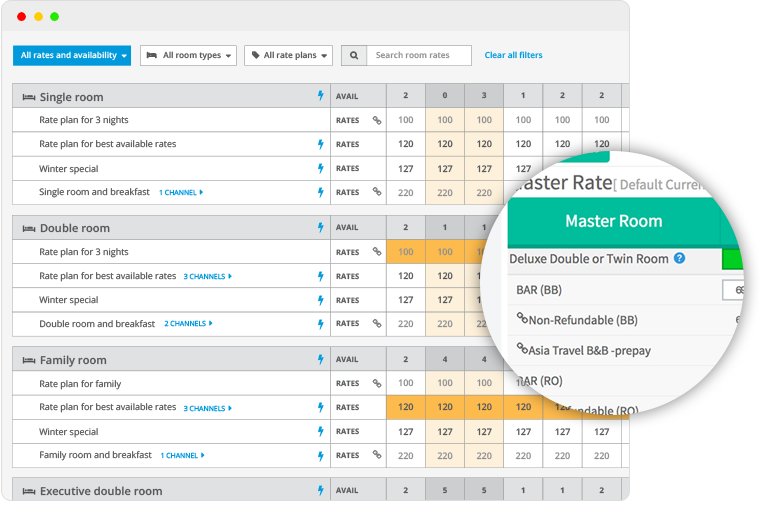Click link icon in Family room and breakfast row
This screenshot has height=520, width=760.
[377, 454]
